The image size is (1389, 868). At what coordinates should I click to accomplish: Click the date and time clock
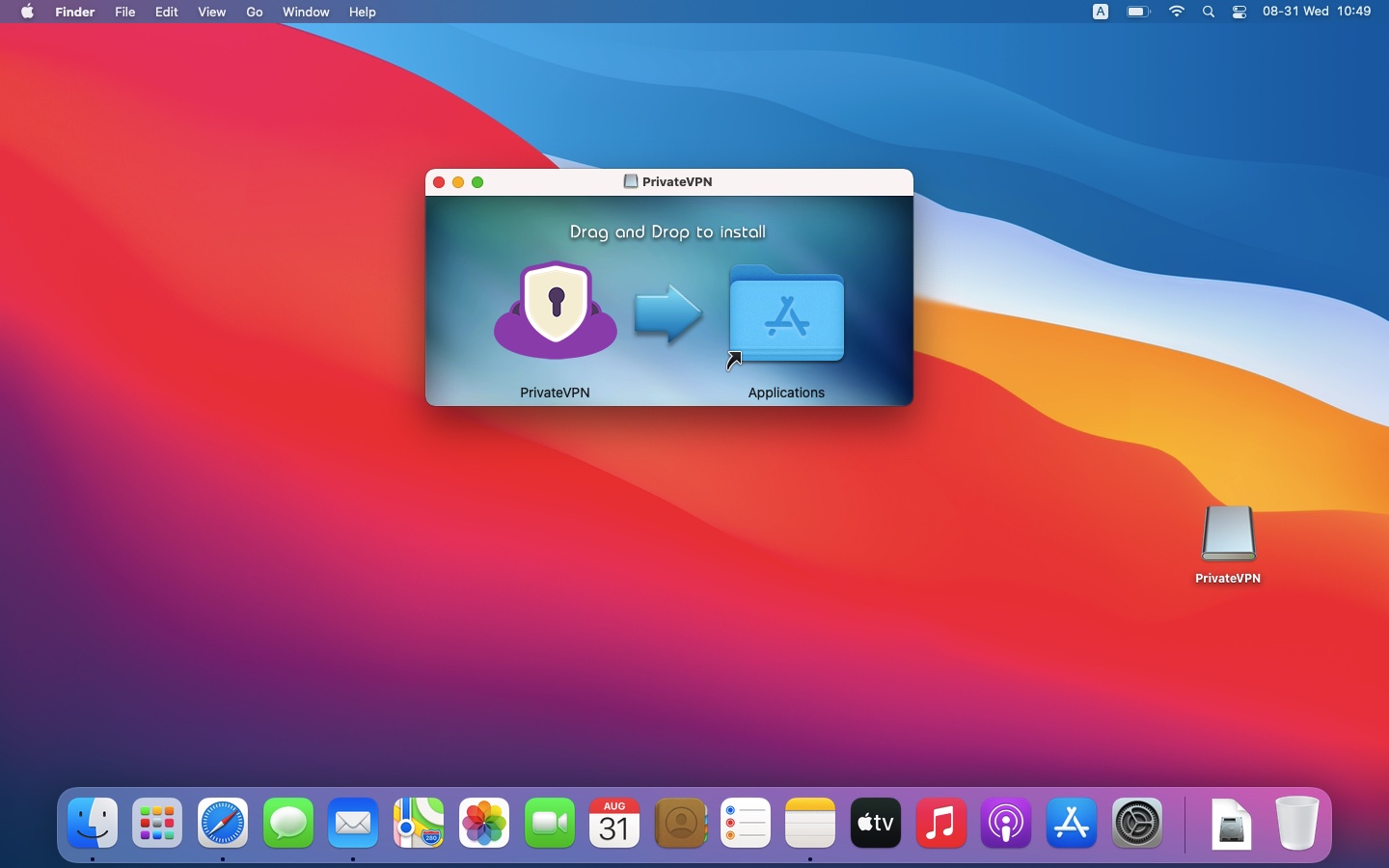click(1317, 12)
